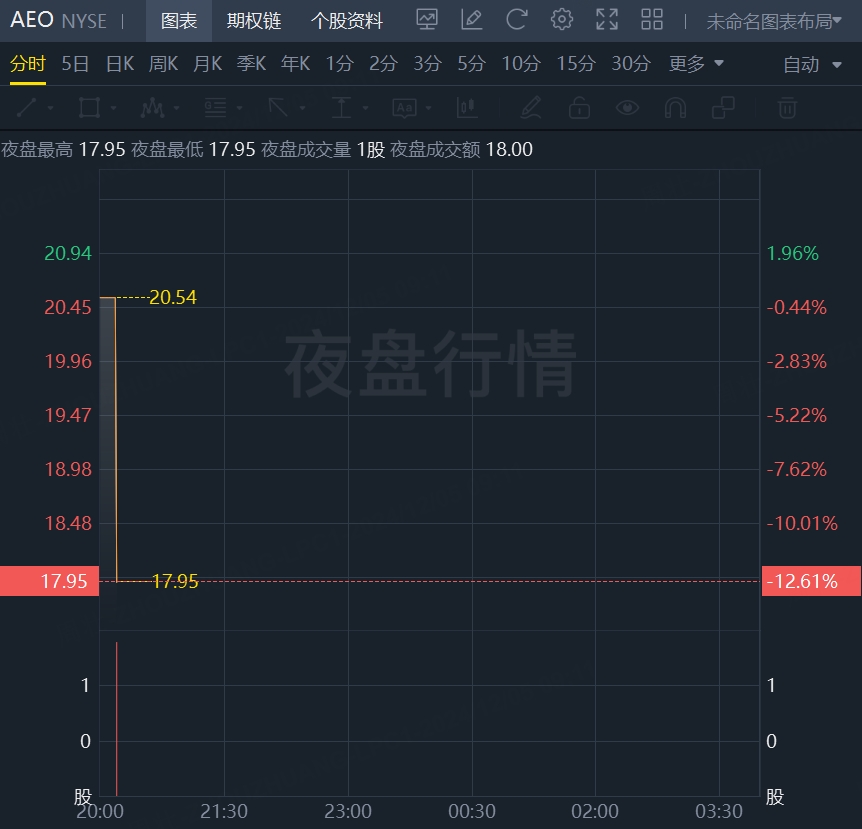The image size is (862, 829).
Task: Expand the text tool dropdown arrow
Action: [x=428, y=108]
